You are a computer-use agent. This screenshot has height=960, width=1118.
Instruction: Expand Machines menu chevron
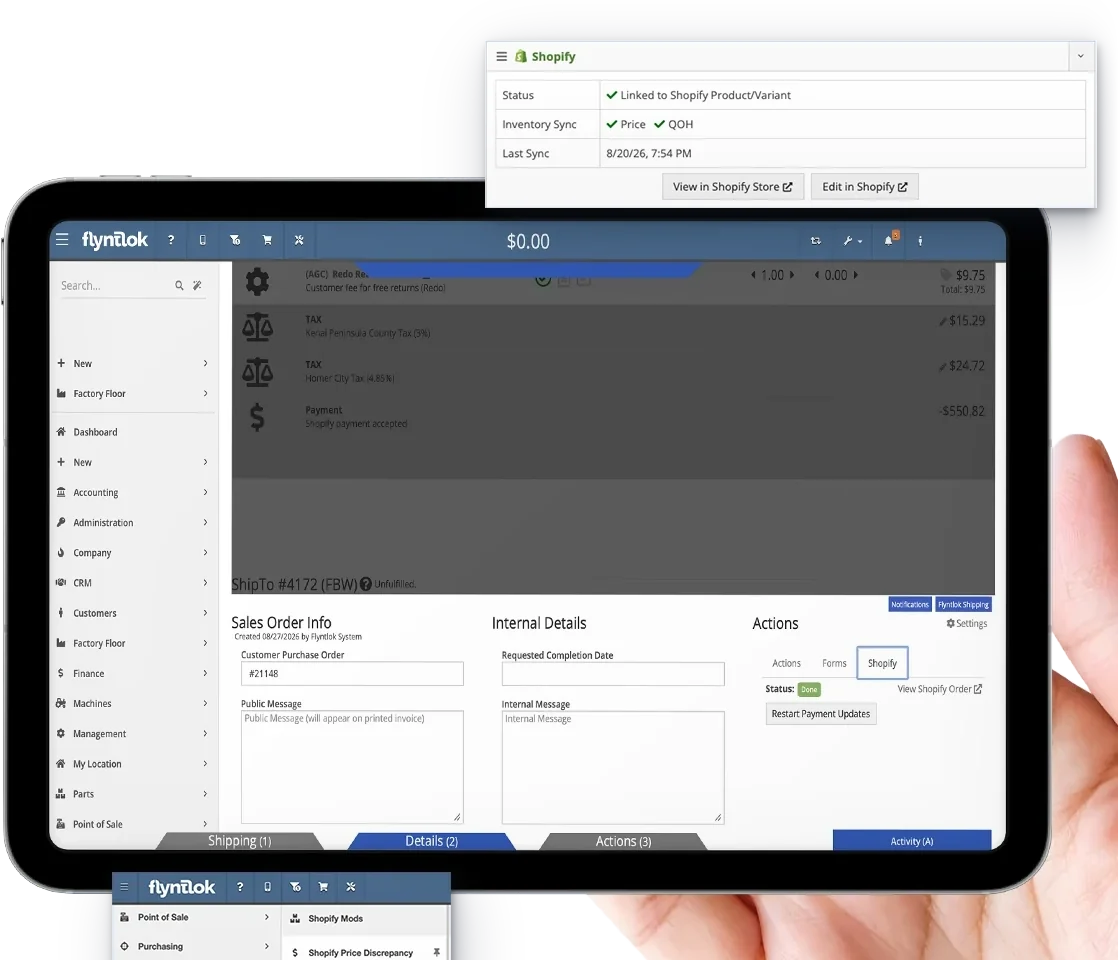pos(205,703)
